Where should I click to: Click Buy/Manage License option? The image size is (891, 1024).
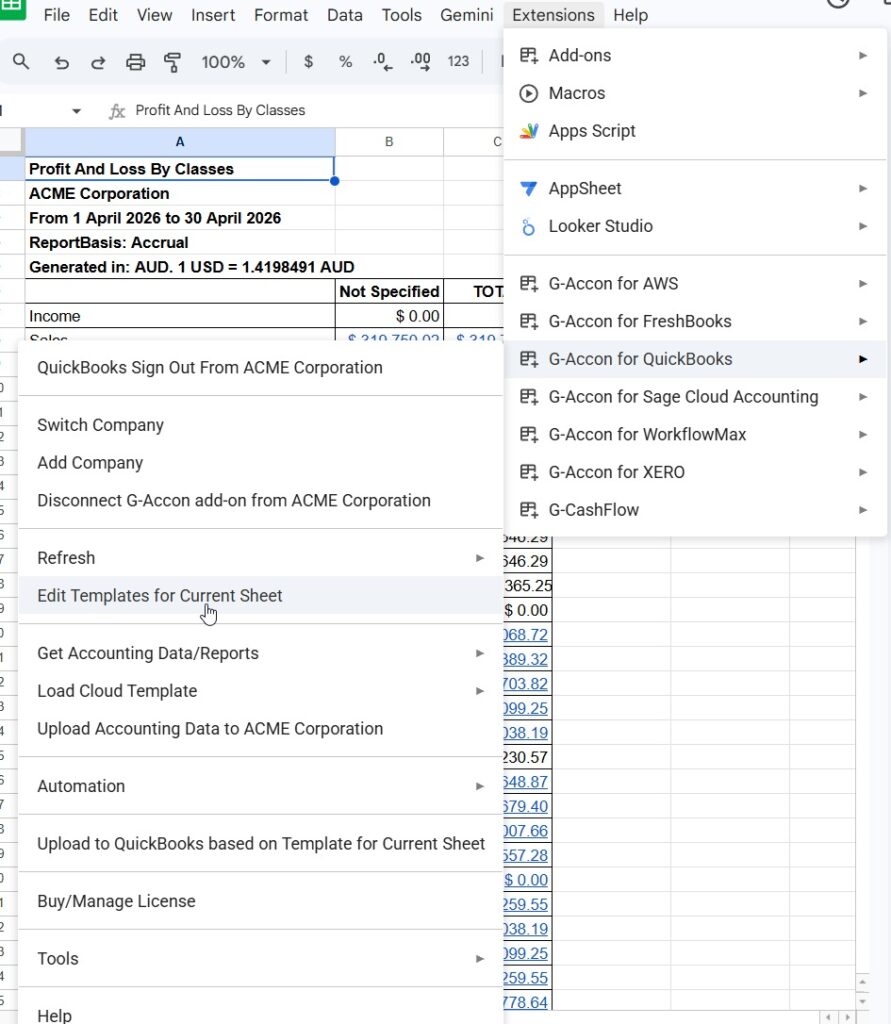coord(116,901)
